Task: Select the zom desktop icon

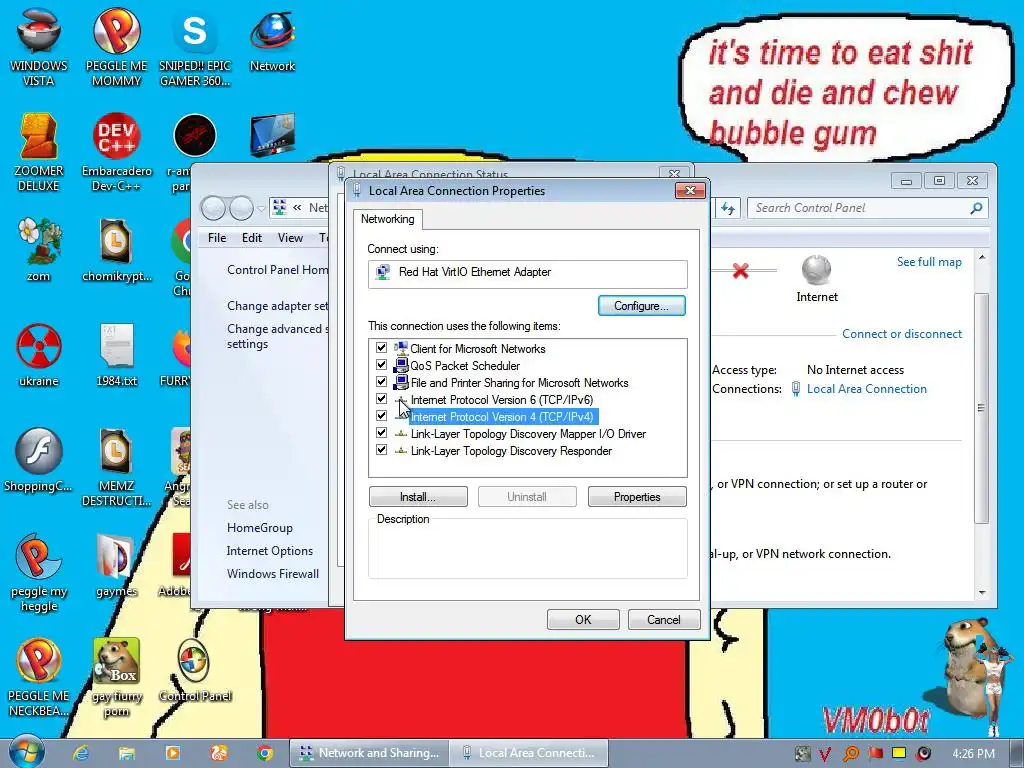Action: point(39,249)
